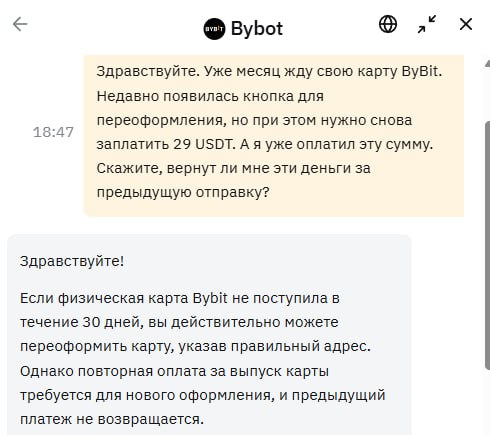
Task: Click scrollbar track above the thumb
Action: [x=487, y=95]
